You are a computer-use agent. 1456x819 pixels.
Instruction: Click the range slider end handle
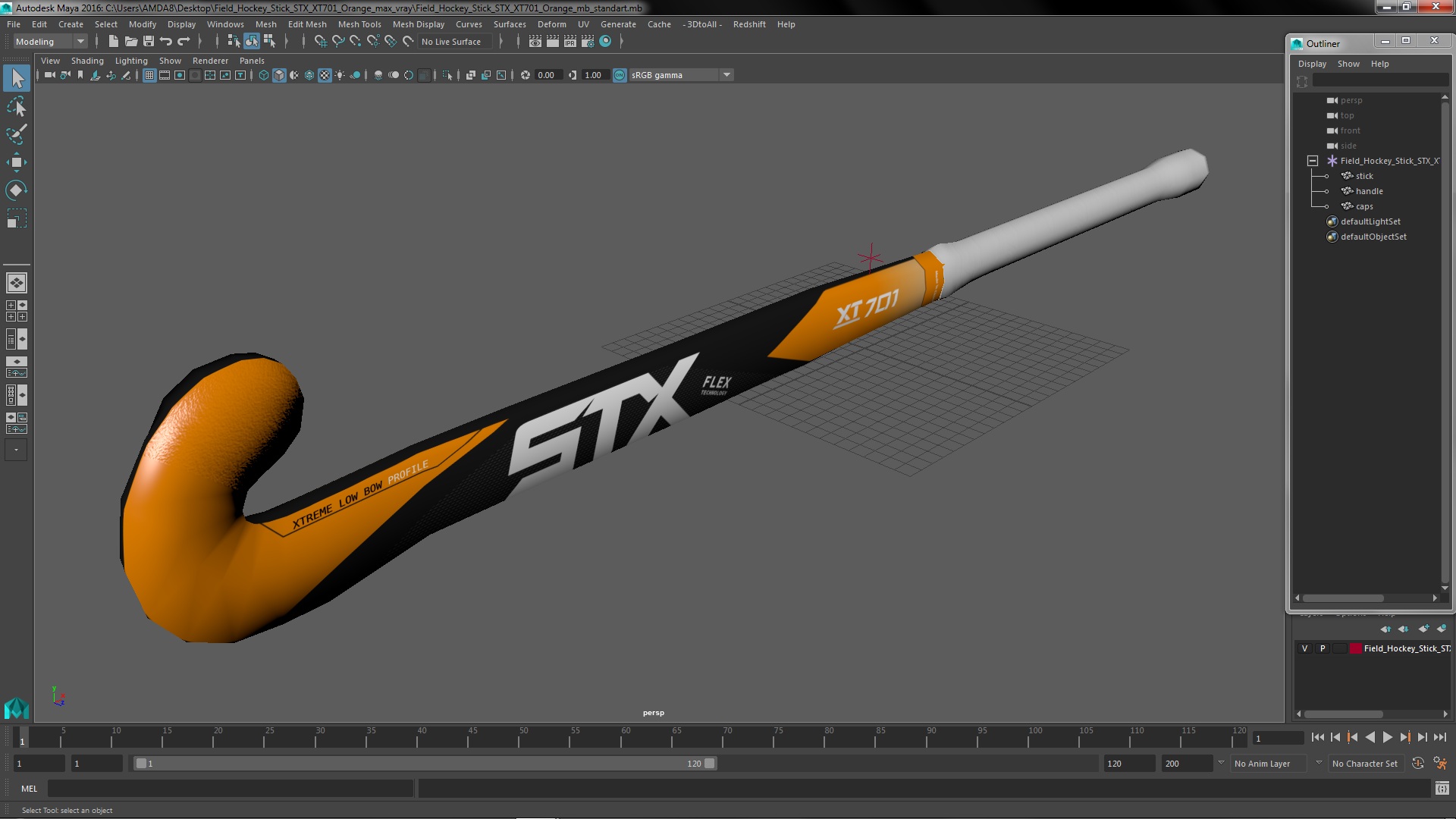point(710,764)
